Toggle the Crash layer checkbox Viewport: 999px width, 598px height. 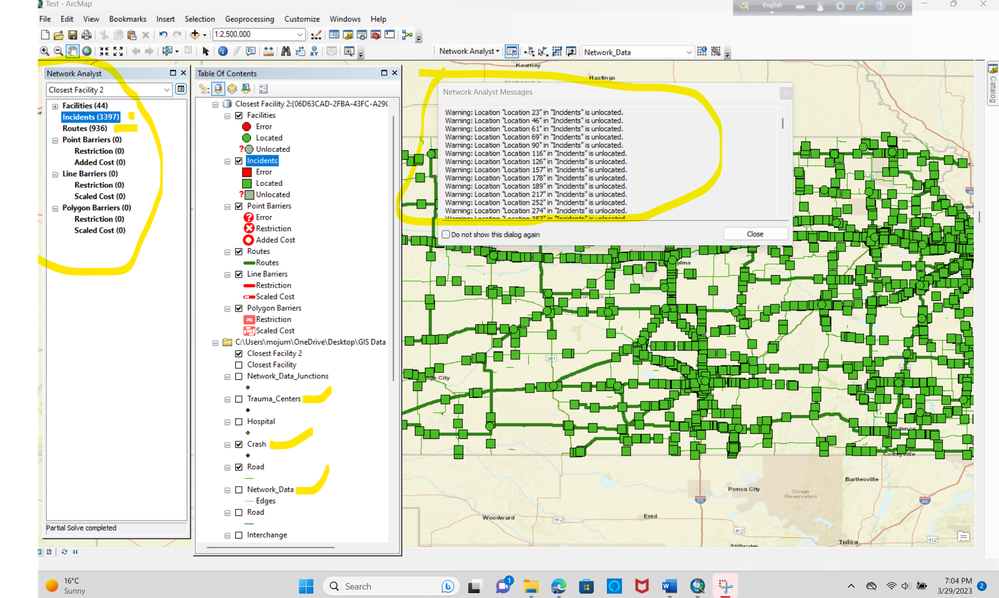pos(238,444)
